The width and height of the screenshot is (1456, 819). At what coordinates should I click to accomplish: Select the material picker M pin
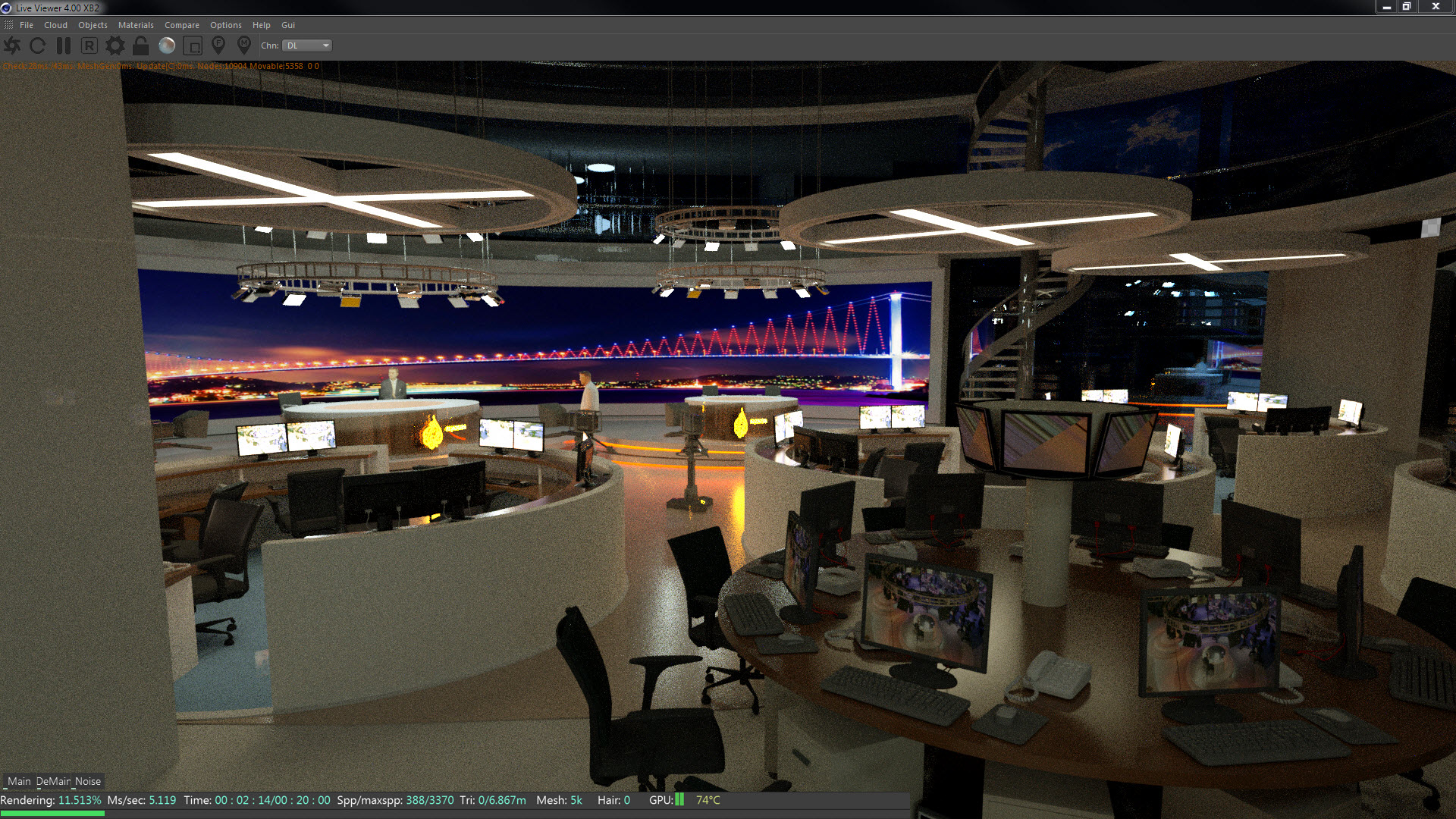tap(244, 45)
